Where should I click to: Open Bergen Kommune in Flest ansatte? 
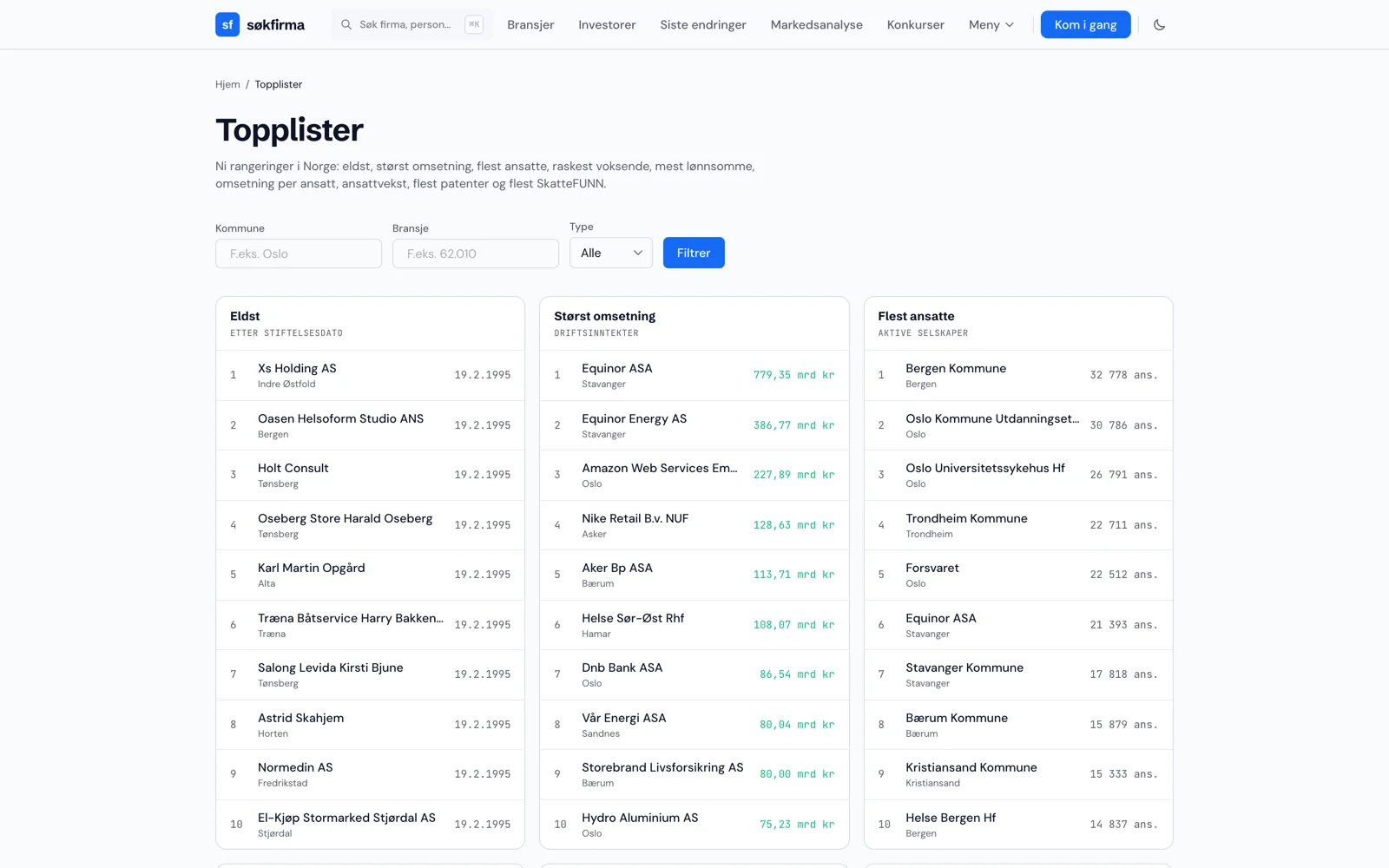1018,375
